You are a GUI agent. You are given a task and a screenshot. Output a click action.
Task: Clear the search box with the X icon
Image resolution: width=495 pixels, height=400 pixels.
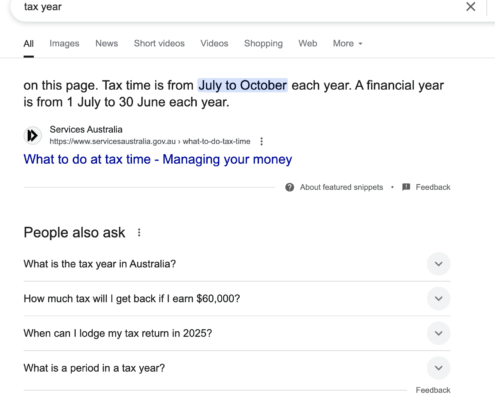pyautogui.click(x=470, y=6)
